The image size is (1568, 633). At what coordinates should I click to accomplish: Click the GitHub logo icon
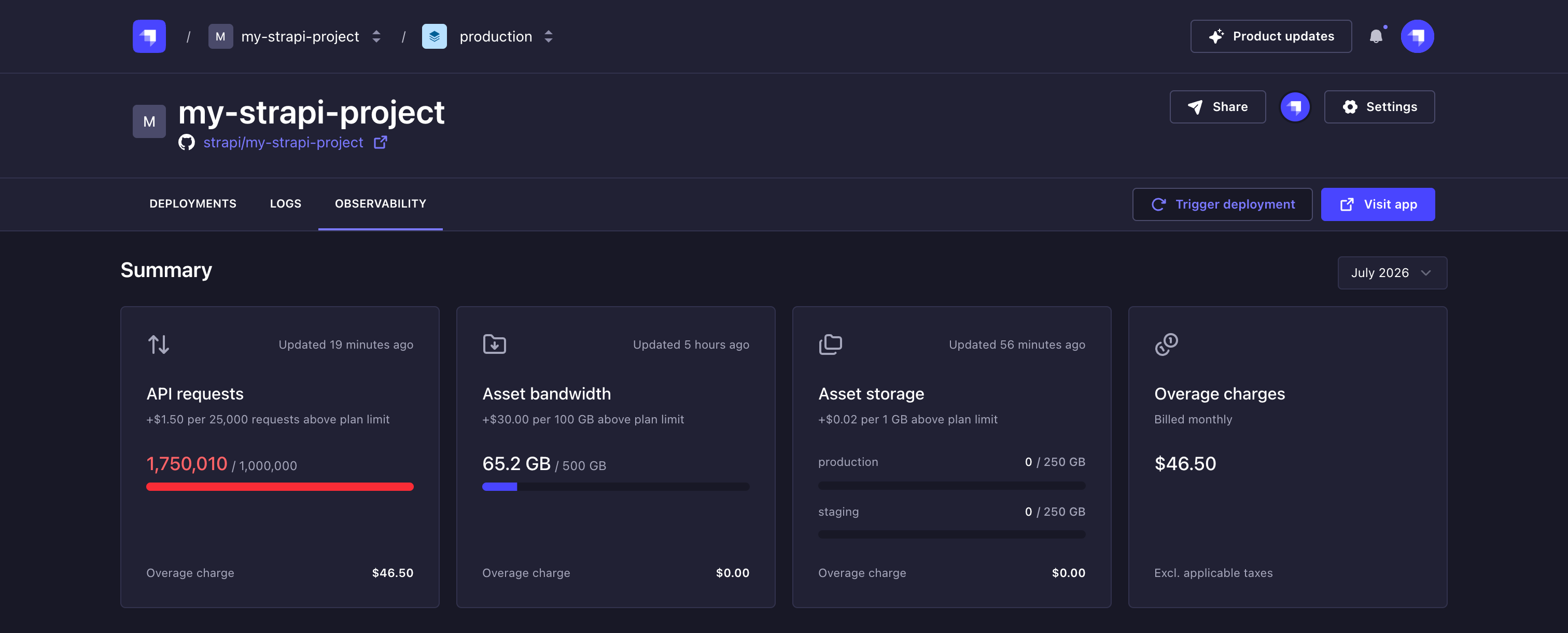pos(186,142)
